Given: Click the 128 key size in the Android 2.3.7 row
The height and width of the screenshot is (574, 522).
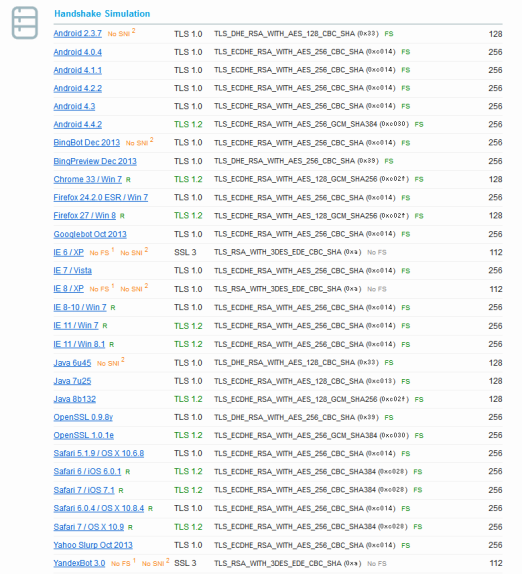Looking at the screenshot, I should coord(496,34).
